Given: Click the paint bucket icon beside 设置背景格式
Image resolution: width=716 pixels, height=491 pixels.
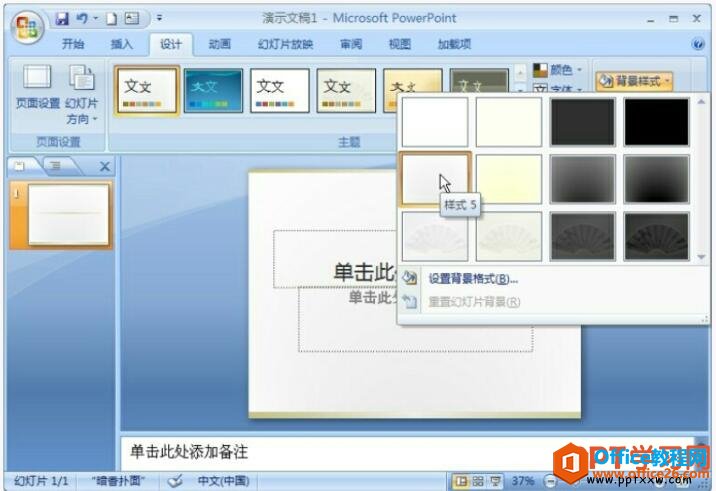Looking at the screenshot, I should click(410, 278).
